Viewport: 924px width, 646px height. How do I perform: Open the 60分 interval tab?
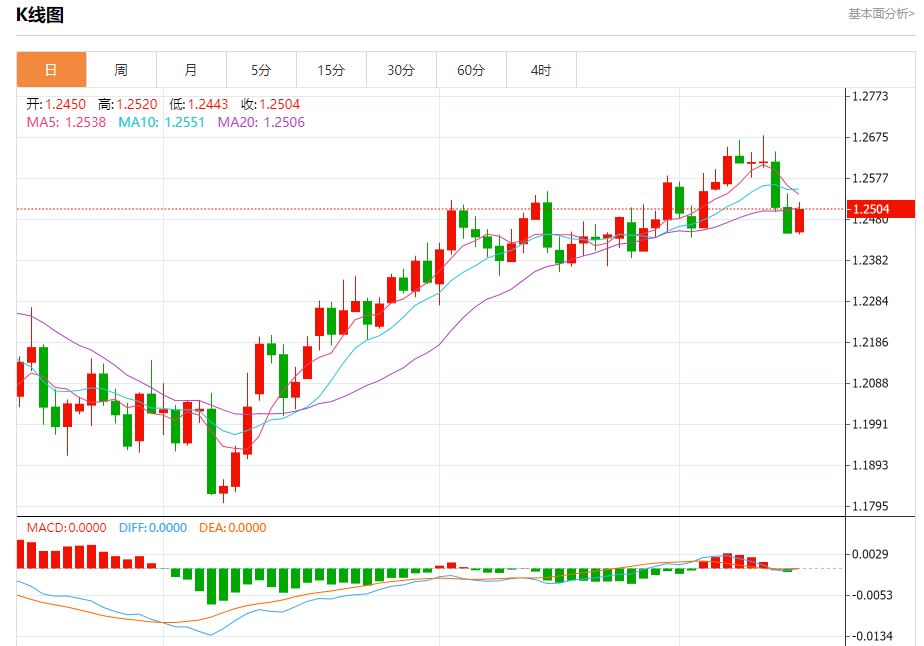coord(471,70)
